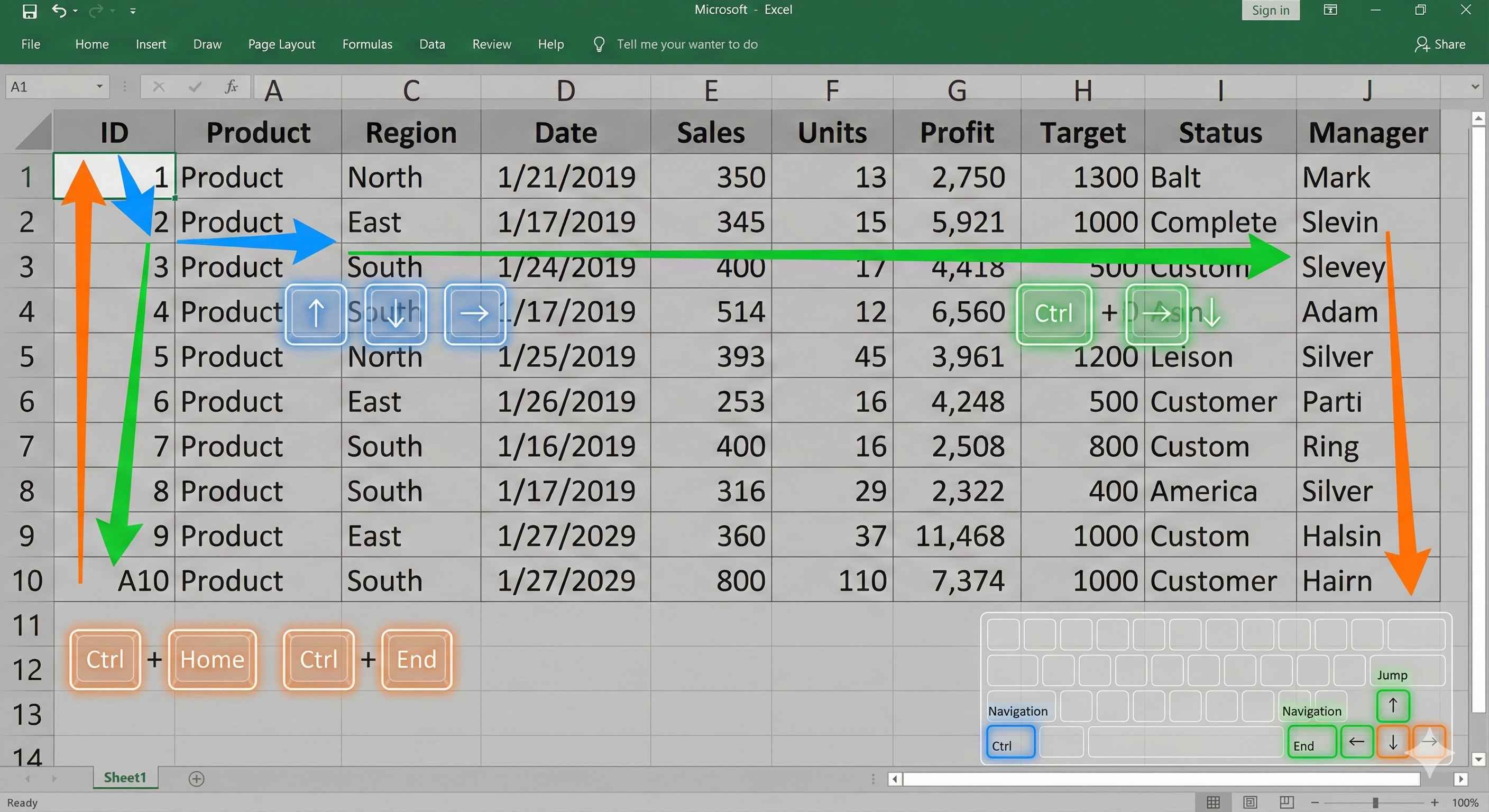Expand the formula bar chevron
Screen dimensions: 1489x812
[x=1475, y=87]
